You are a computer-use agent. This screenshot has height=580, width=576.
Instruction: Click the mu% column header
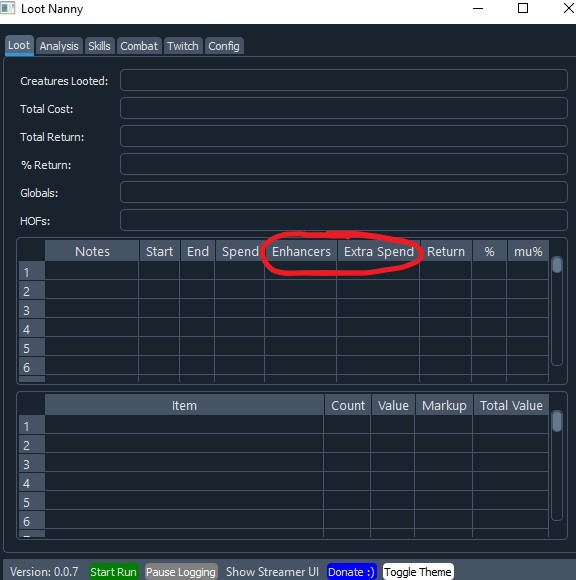528,251
